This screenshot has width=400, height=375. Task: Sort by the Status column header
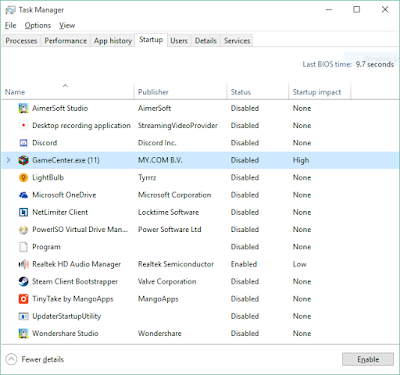(258, 91)
